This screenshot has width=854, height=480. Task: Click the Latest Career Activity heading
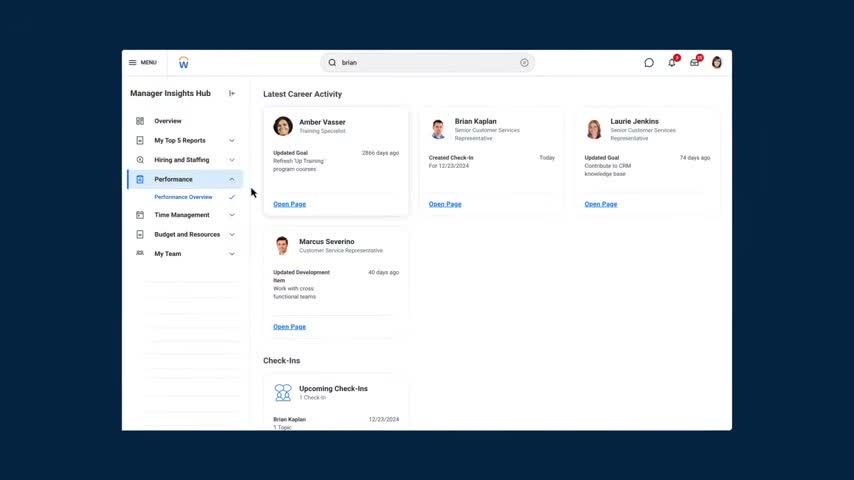[x=302, y=94]
